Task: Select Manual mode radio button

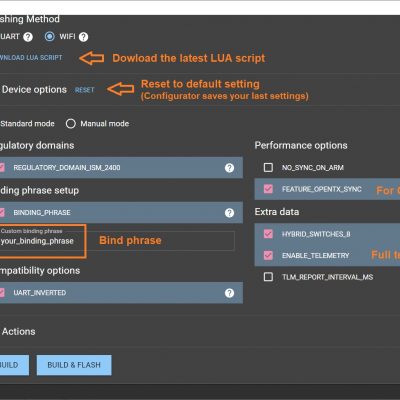Action: [71, 124]
